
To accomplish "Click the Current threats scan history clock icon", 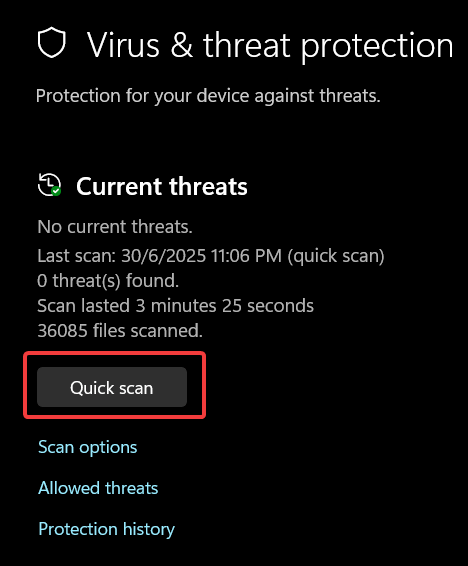I will click(49, 185).
